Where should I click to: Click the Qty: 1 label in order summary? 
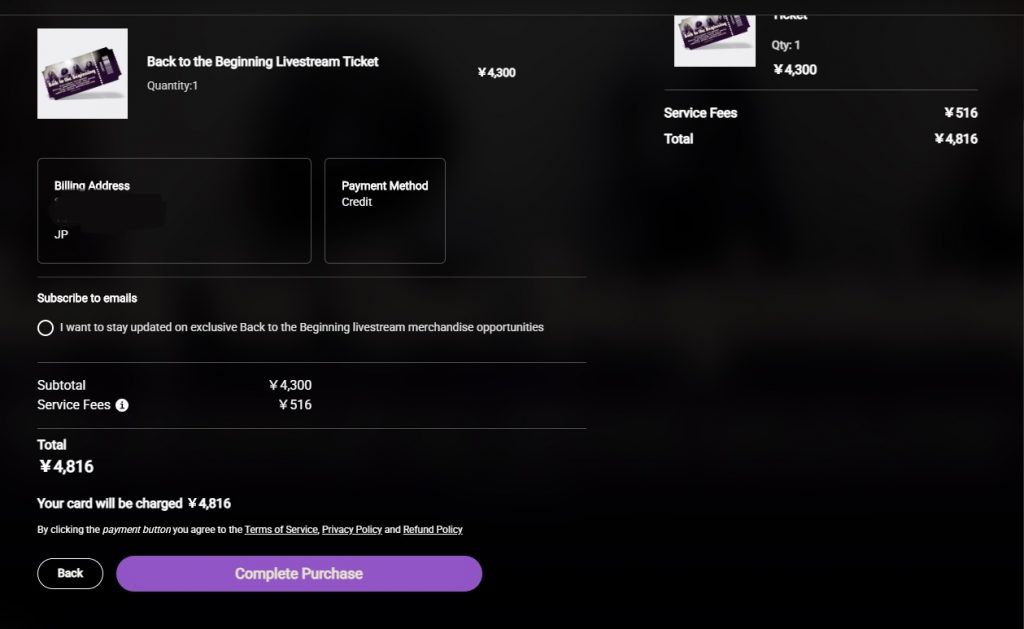point(786,45)
